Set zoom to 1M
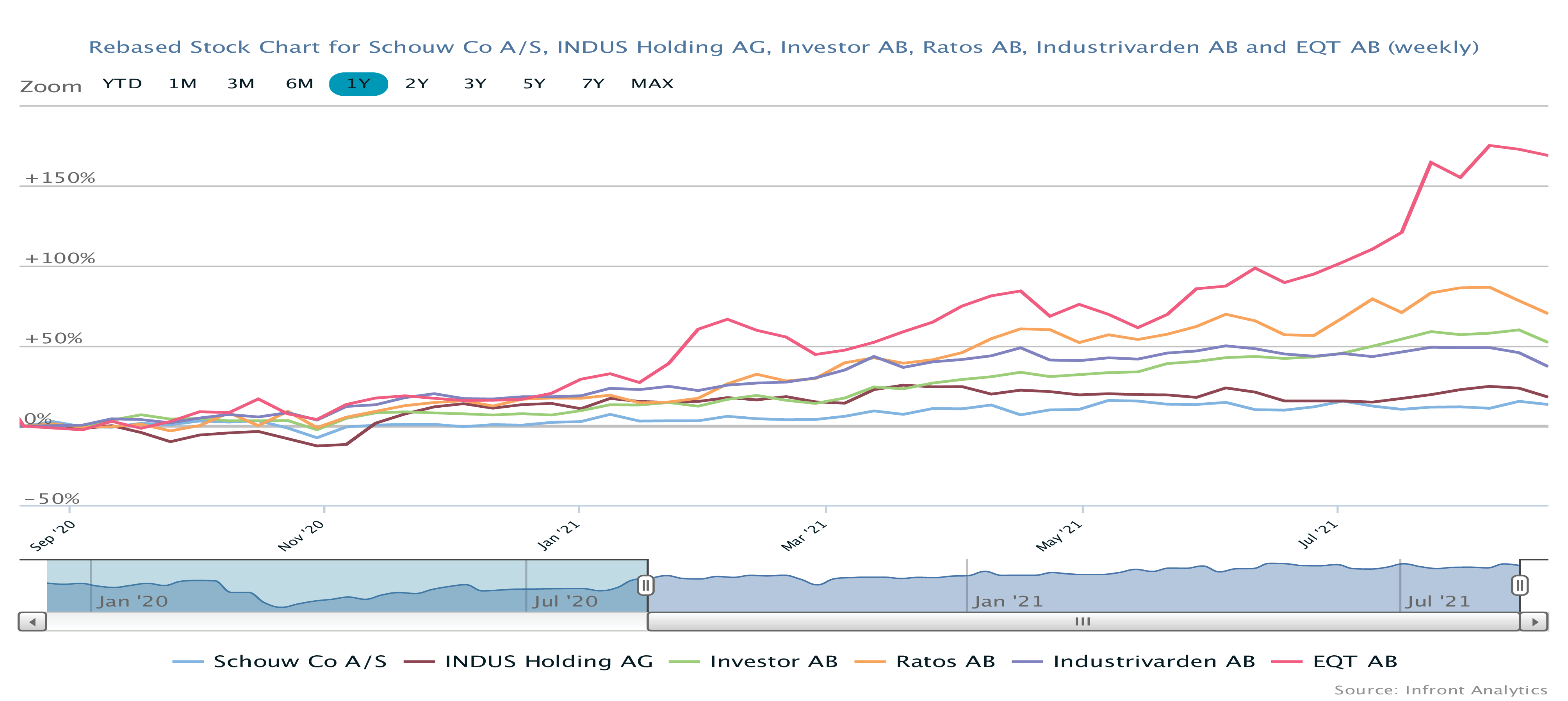Image resolution: width=1568 pixels, height=701 pixels. 183,84
